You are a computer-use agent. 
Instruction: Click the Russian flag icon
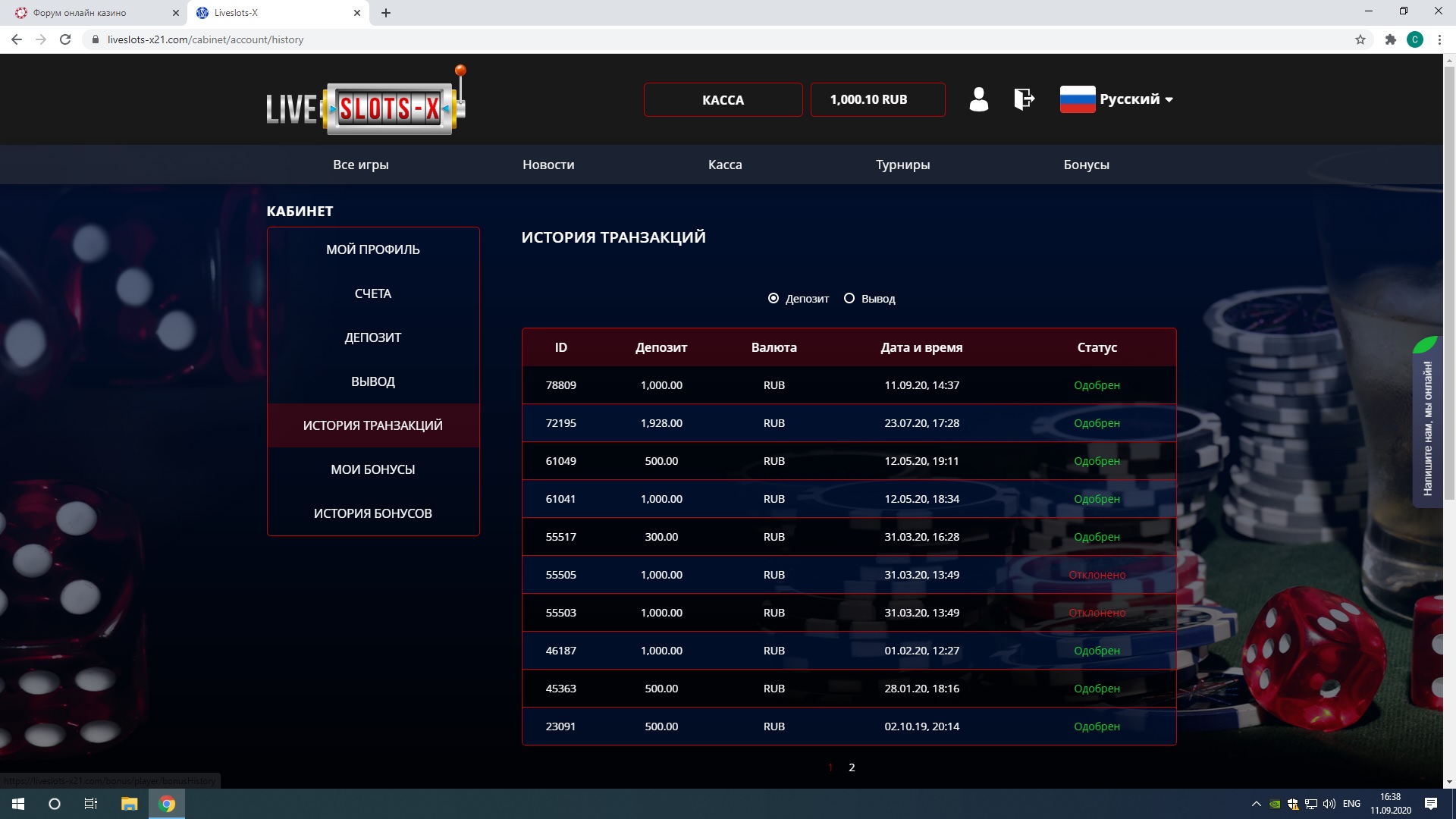[1077, 99]
